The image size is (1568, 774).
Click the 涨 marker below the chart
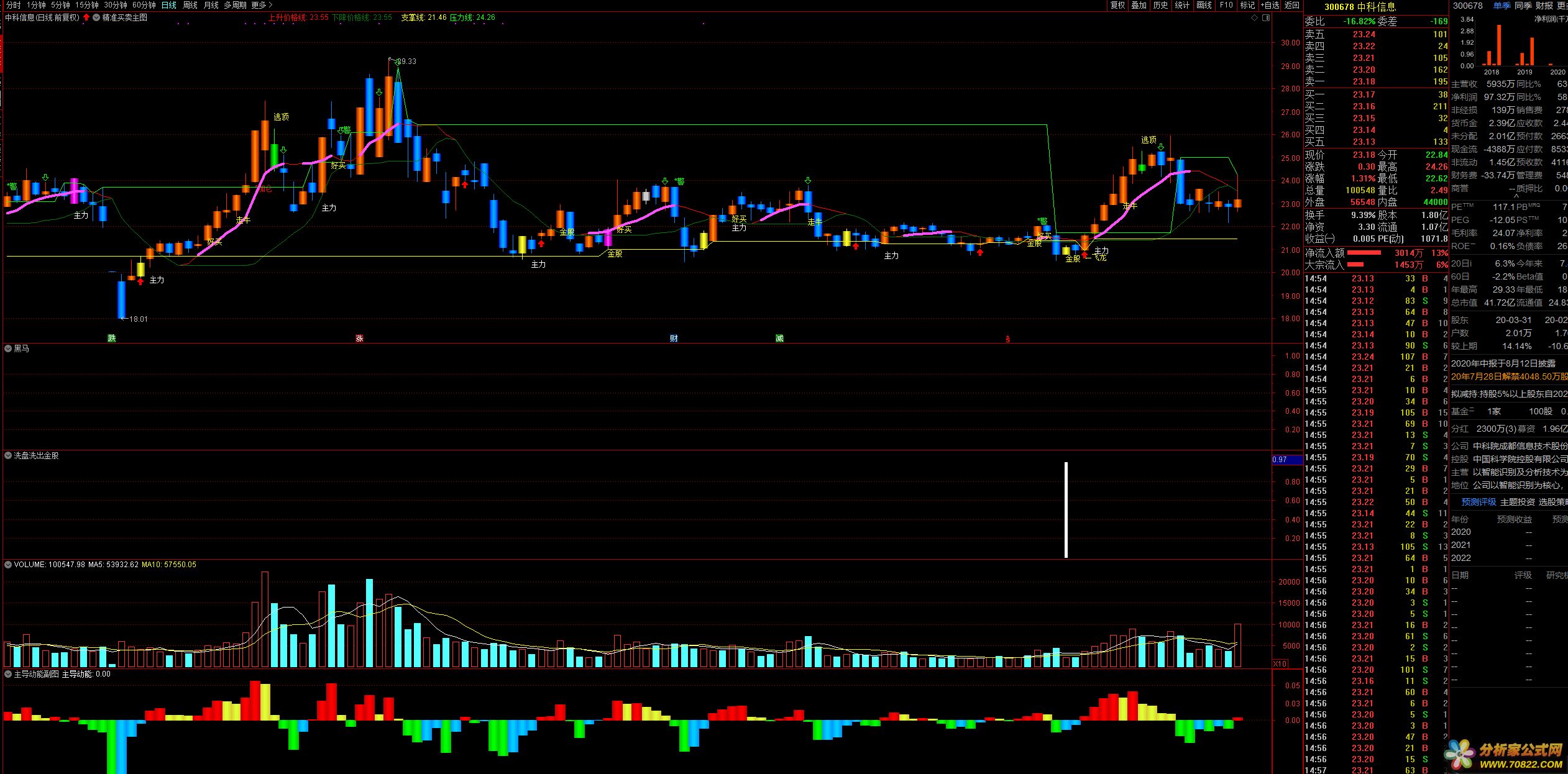[x=359, y=339]
